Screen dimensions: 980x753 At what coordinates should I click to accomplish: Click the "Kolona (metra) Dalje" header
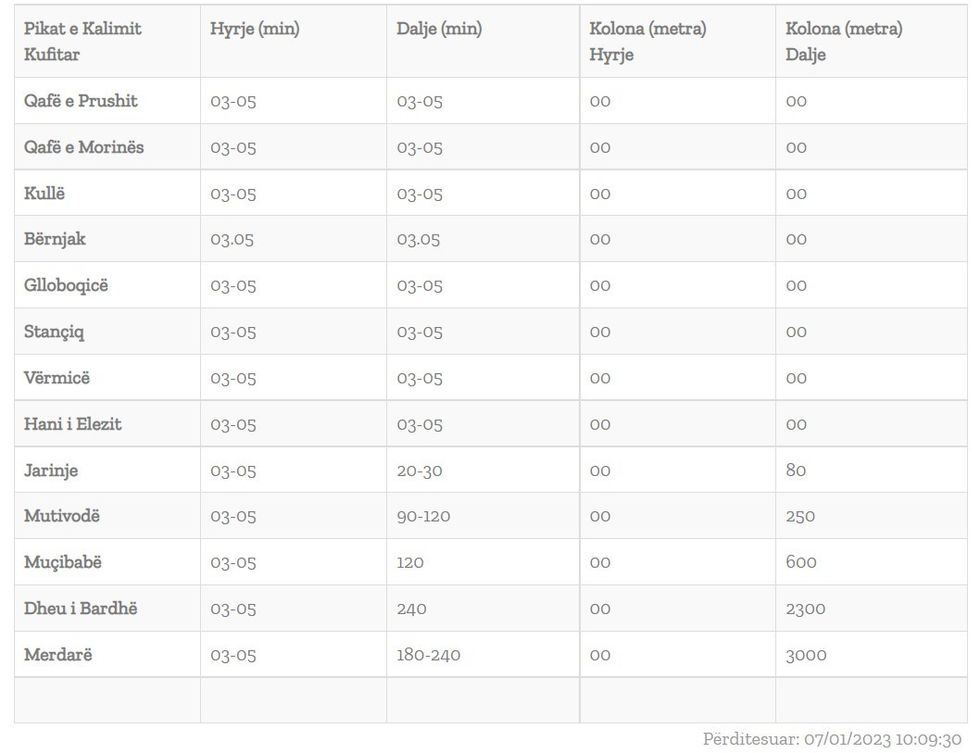coord(844,41)
